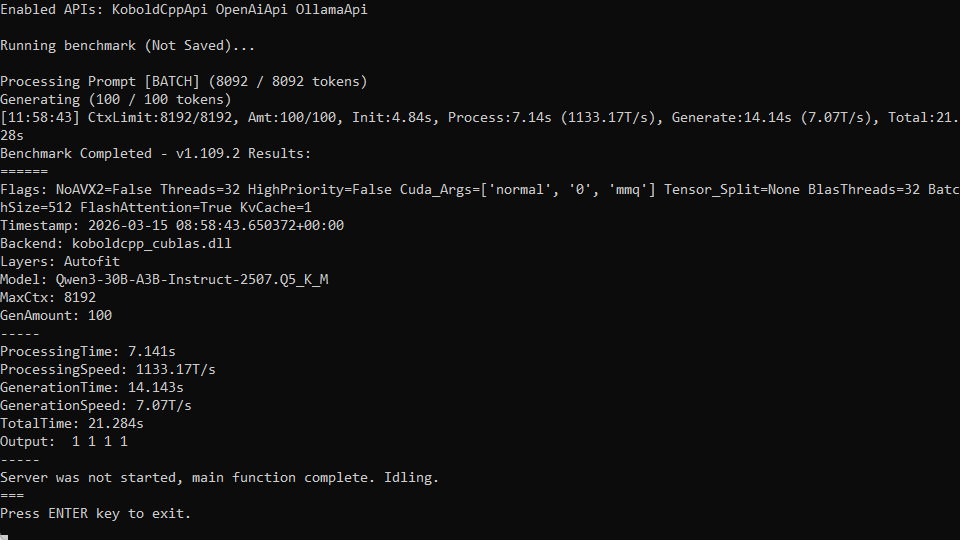Click the "Layers: Autofit" line

point(60,262)
